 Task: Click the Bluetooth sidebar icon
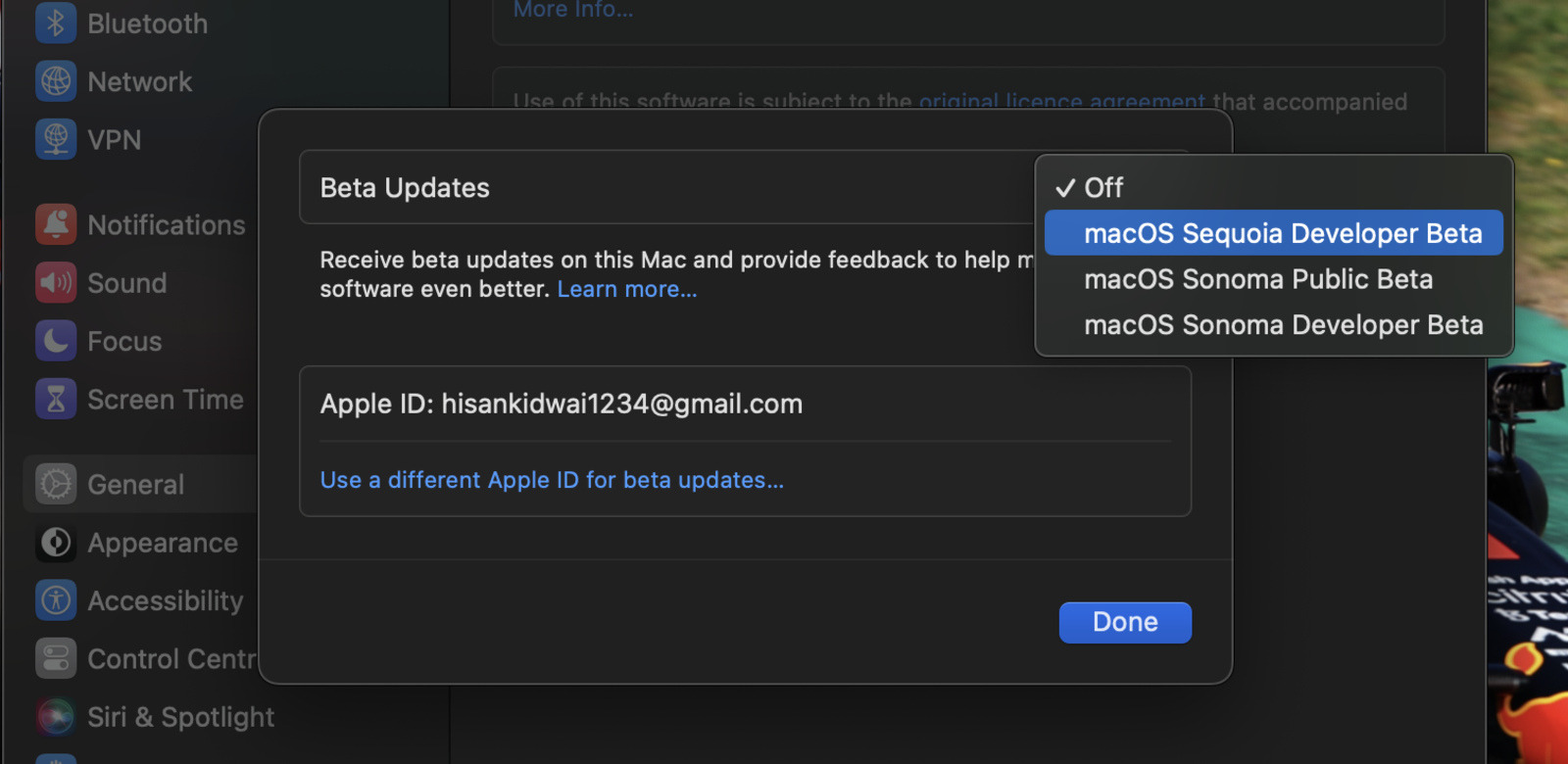(x=56, y=24)
